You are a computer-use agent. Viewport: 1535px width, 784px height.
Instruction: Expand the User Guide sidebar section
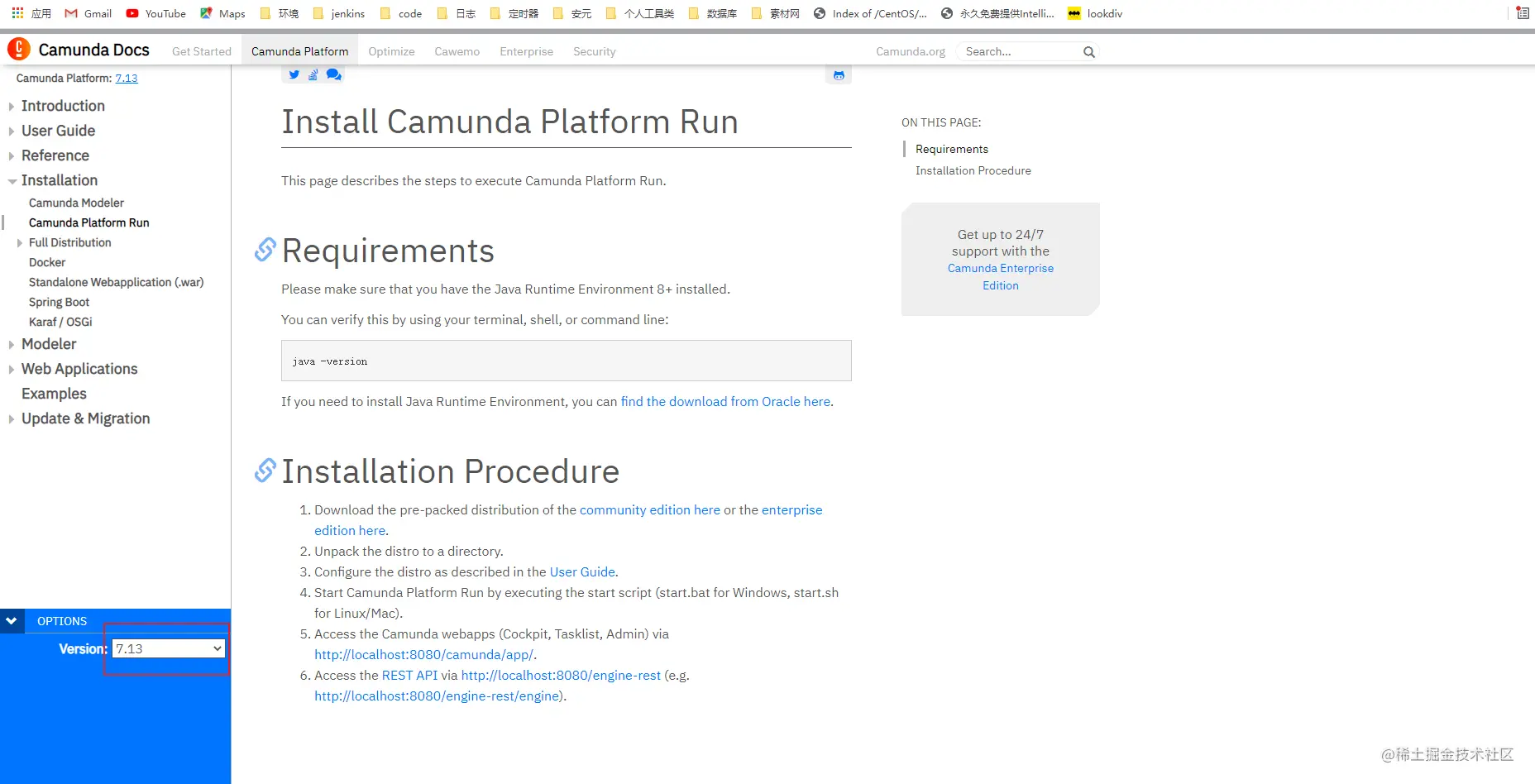12,131
